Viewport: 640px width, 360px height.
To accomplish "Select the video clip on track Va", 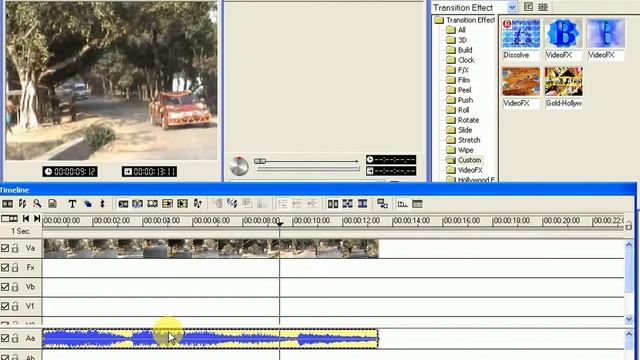I will point(211,248).
